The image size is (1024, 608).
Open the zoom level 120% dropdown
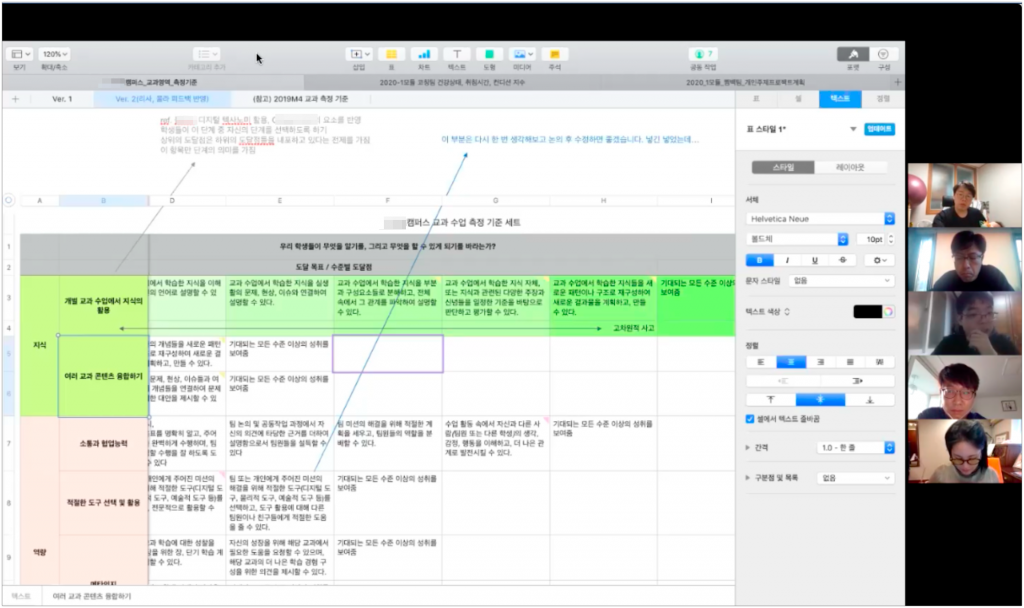tap(55, 54)
